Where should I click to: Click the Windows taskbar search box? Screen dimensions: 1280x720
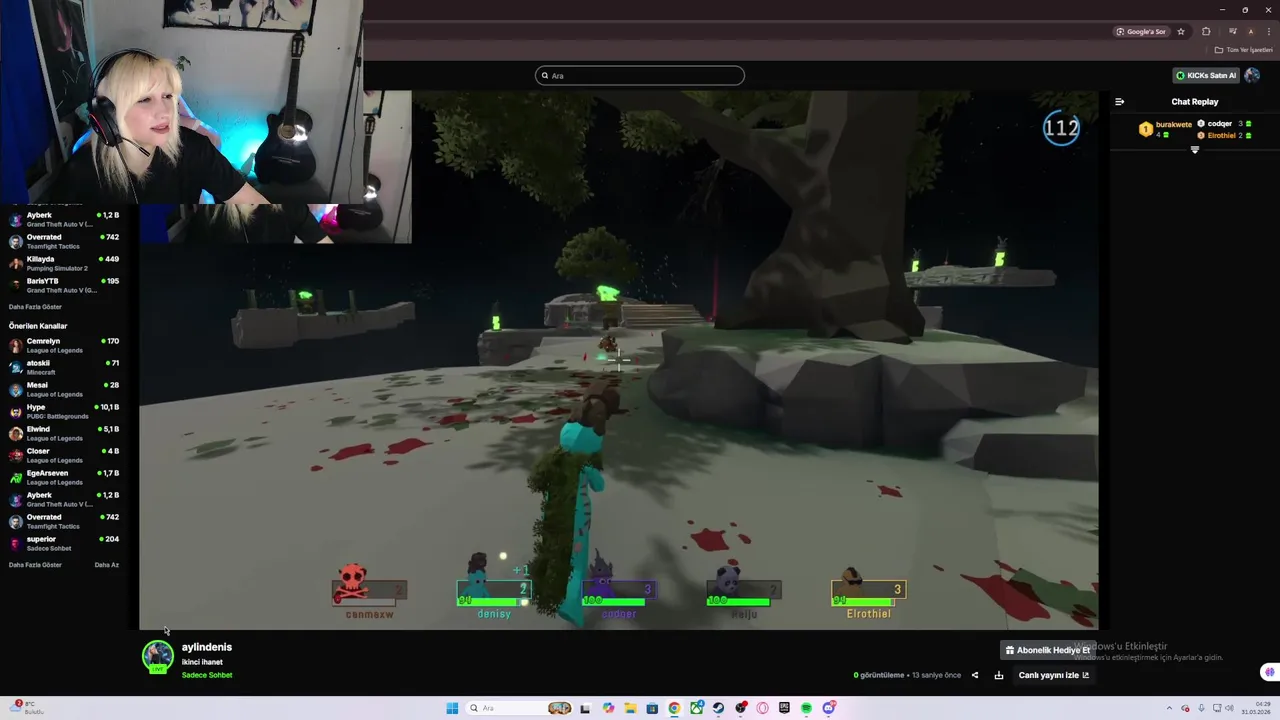[519, 708]
